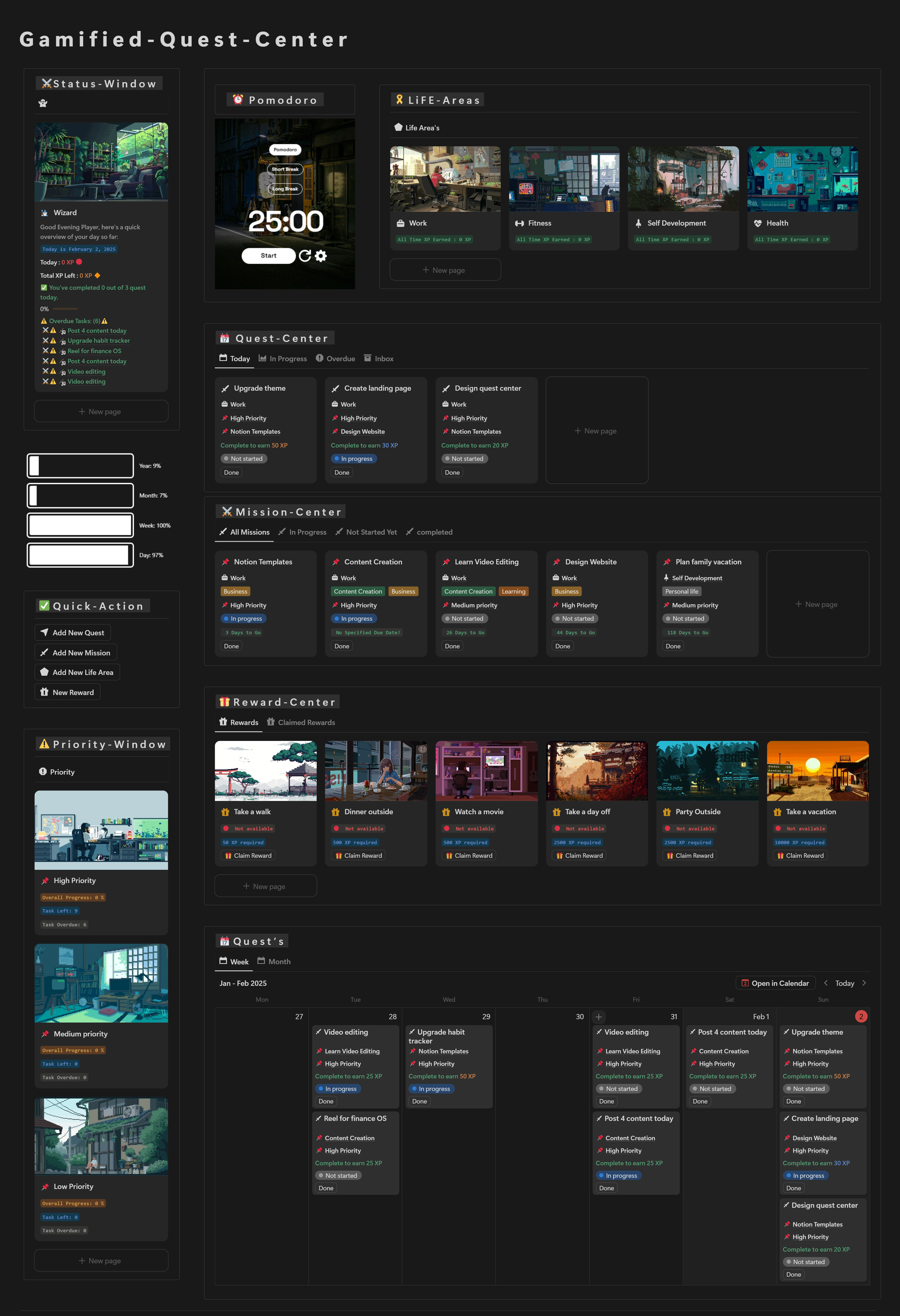Viewport: 900px width, 1316px height.
Task: Open In progress status on Upgrade habit tracker
Action: (431, 1088)
